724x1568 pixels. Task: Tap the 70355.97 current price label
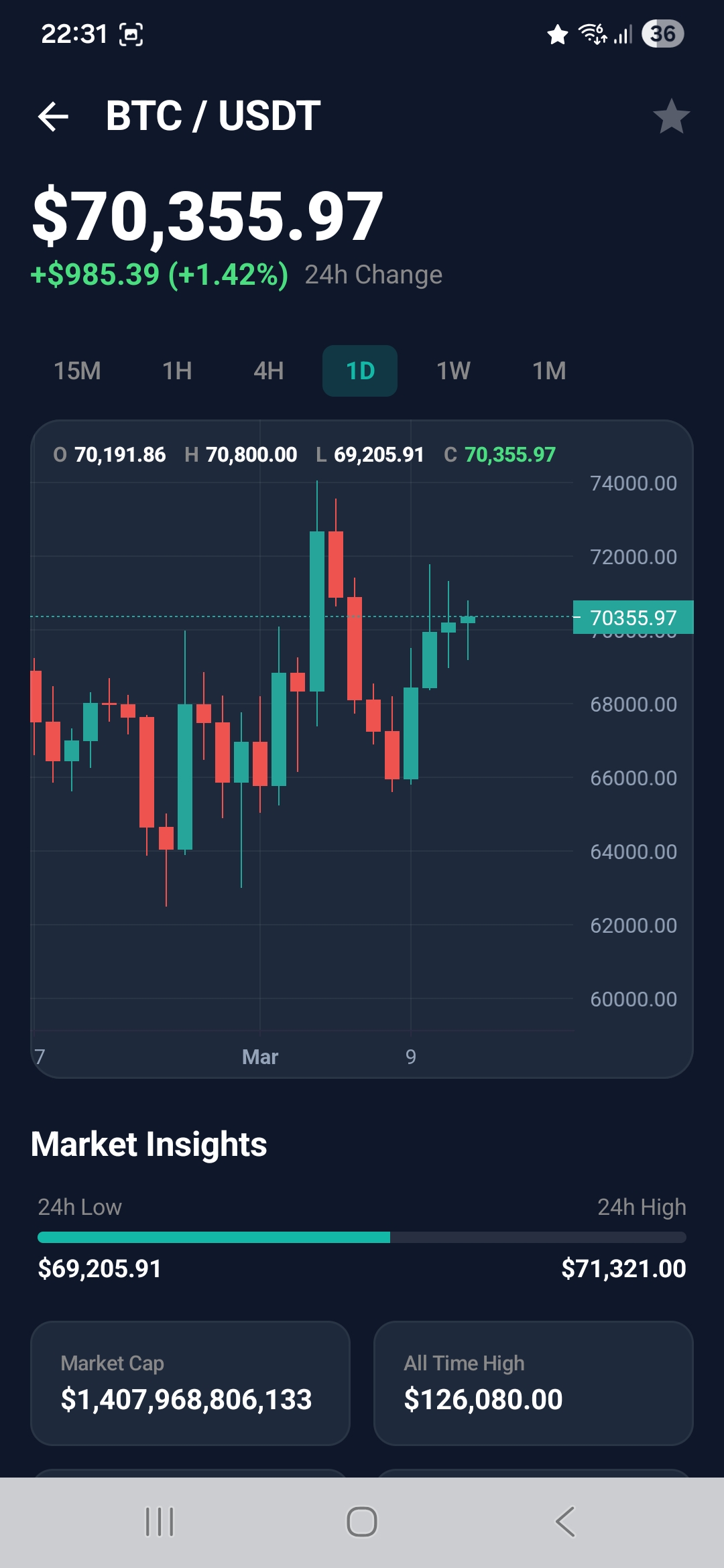pos(633,617)
